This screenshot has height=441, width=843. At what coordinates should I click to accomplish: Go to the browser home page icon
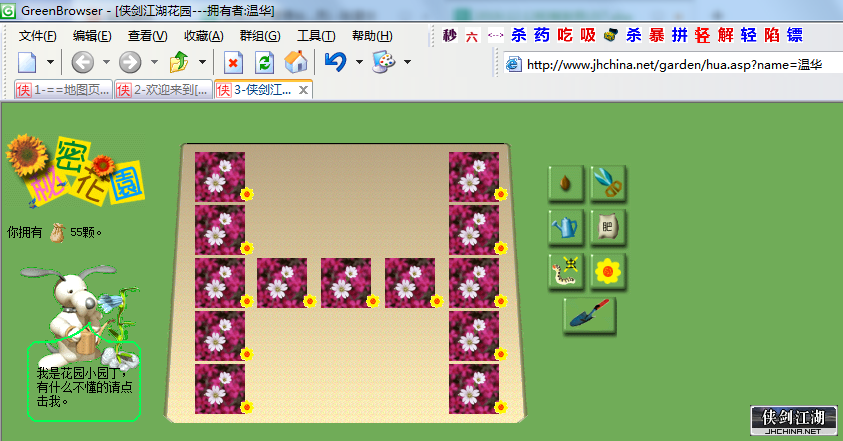tap(296, 62)
